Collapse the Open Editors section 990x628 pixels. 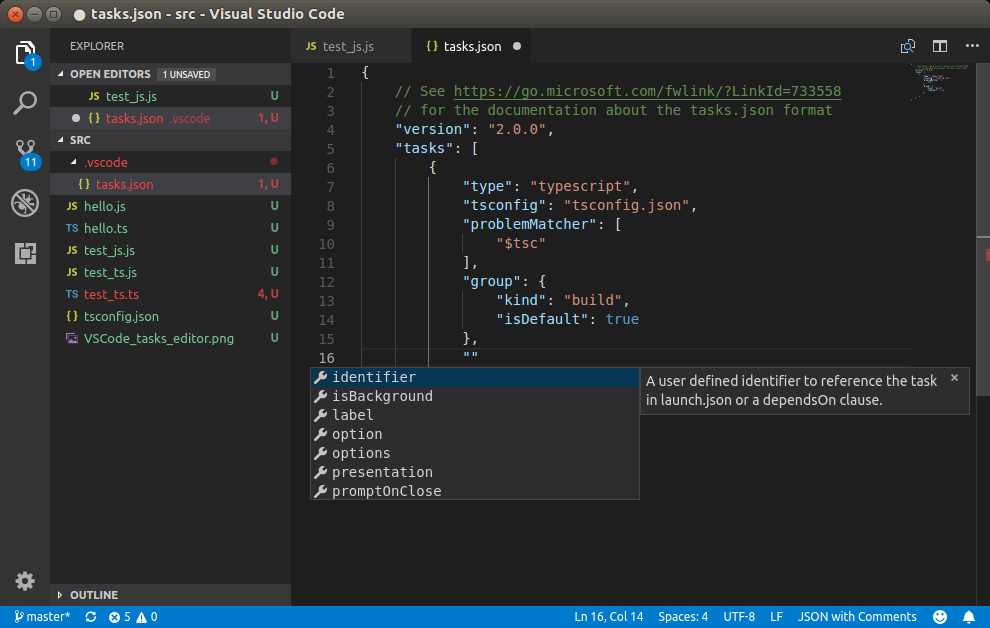(x=61, y=74)
